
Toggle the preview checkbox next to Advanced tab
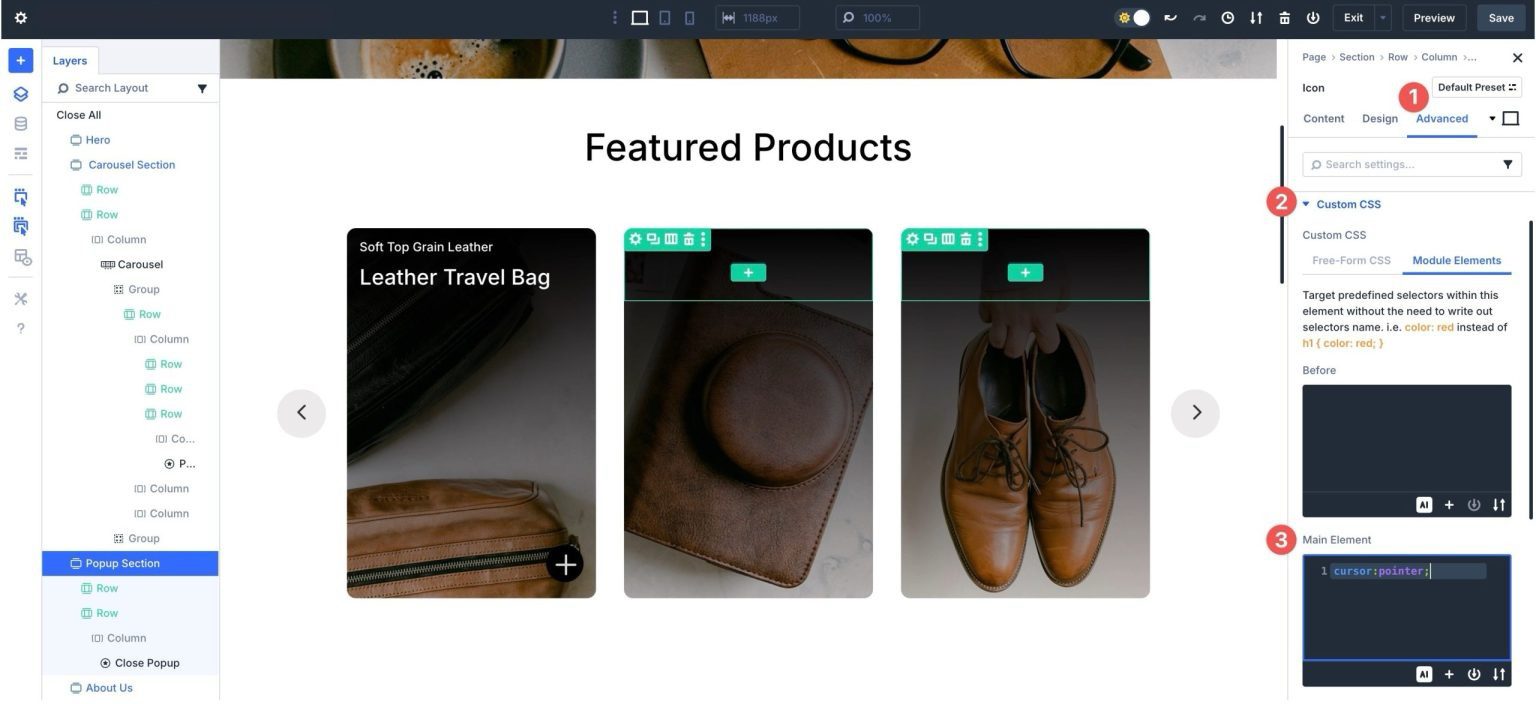(x=1510, y=118)
